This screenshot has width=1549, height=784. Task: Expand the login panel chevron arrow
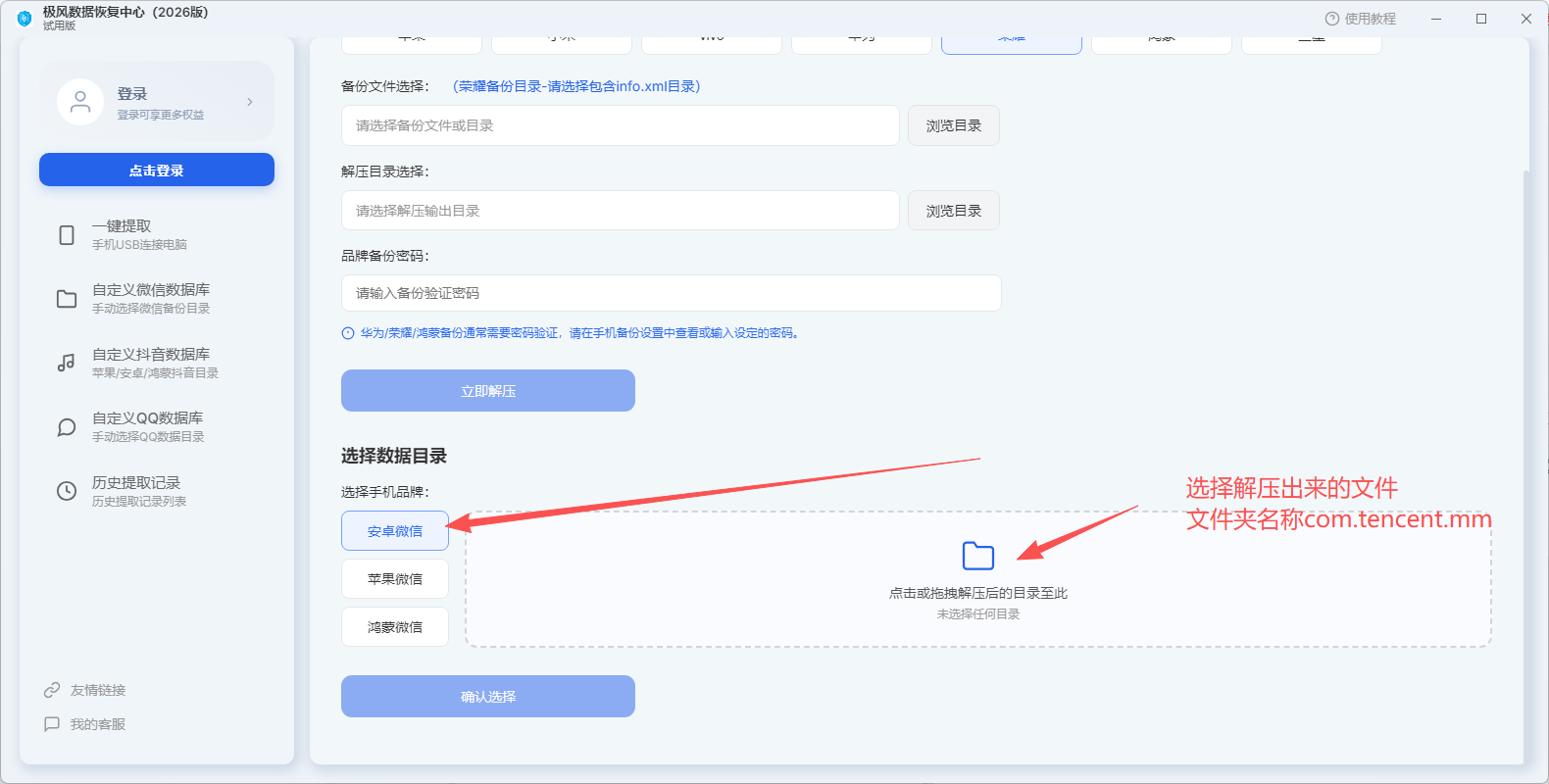(x=250, y=102)
